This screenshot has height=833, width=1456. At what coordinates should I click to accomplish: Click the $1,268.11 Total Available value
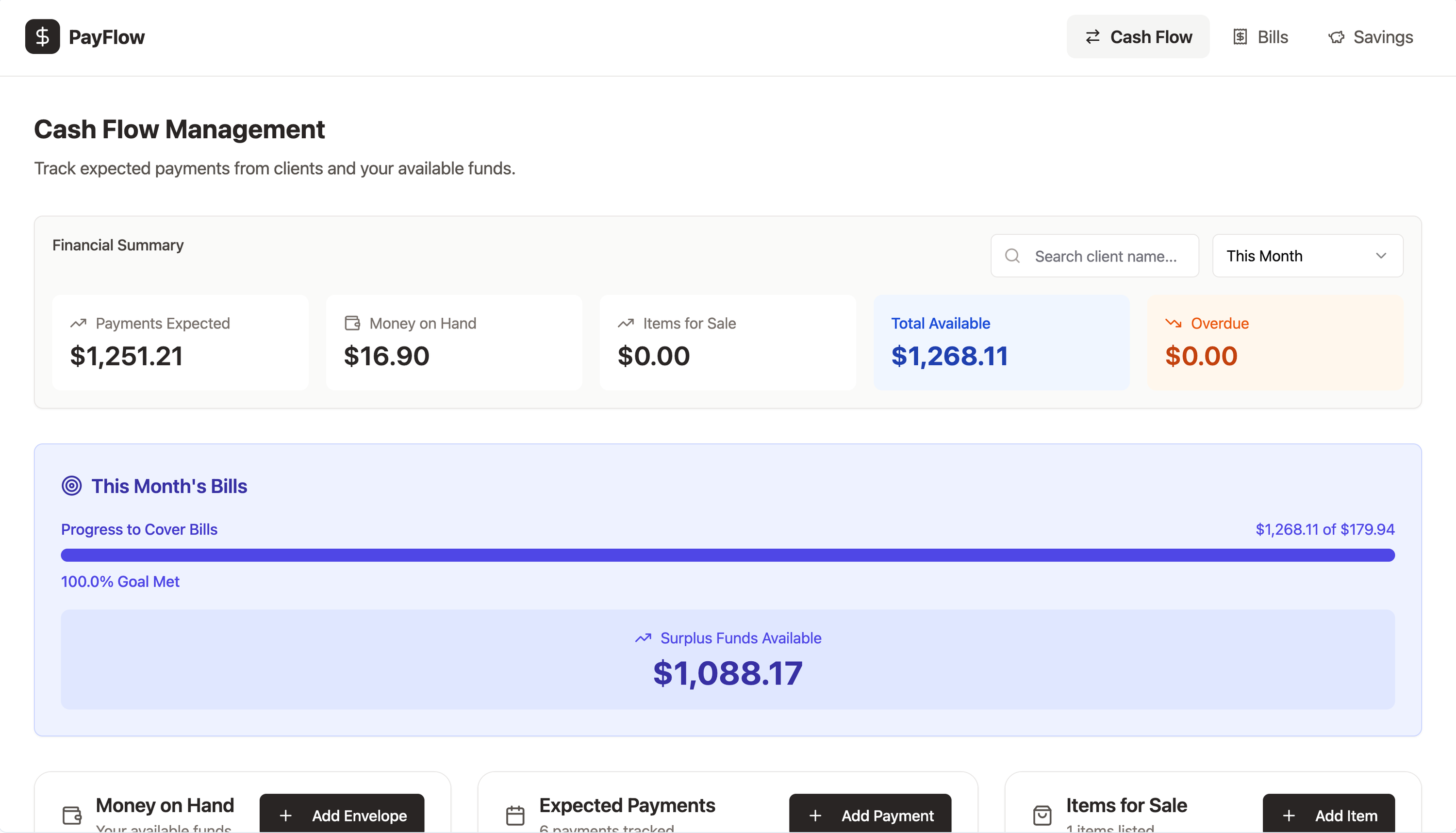(x=949, y=356)
